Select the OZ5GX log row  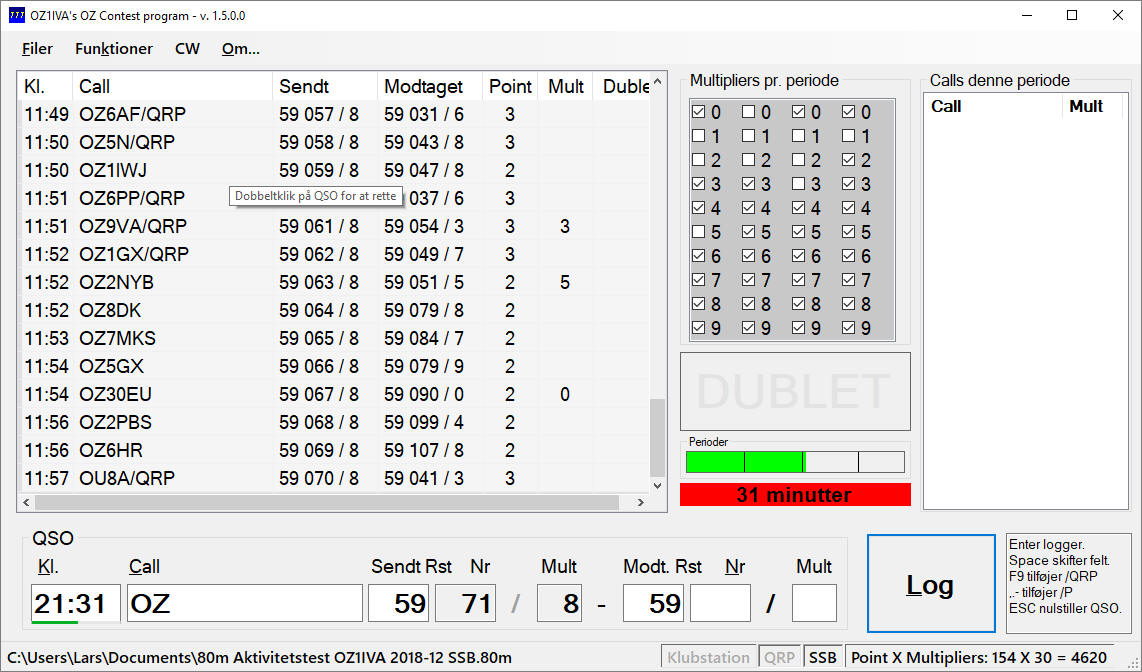click(334, 366)
